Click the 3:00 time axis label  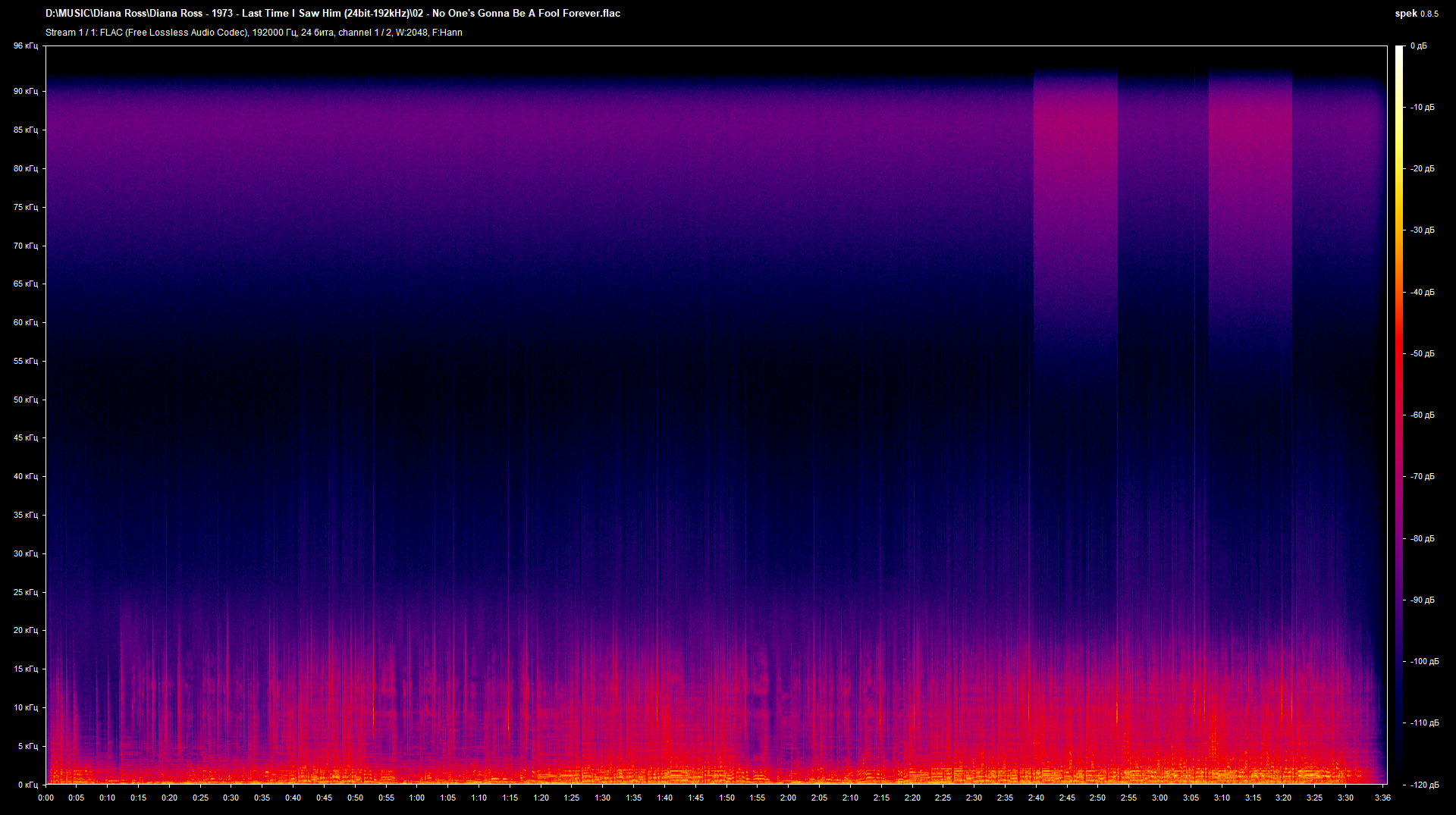coord(1159,798)
